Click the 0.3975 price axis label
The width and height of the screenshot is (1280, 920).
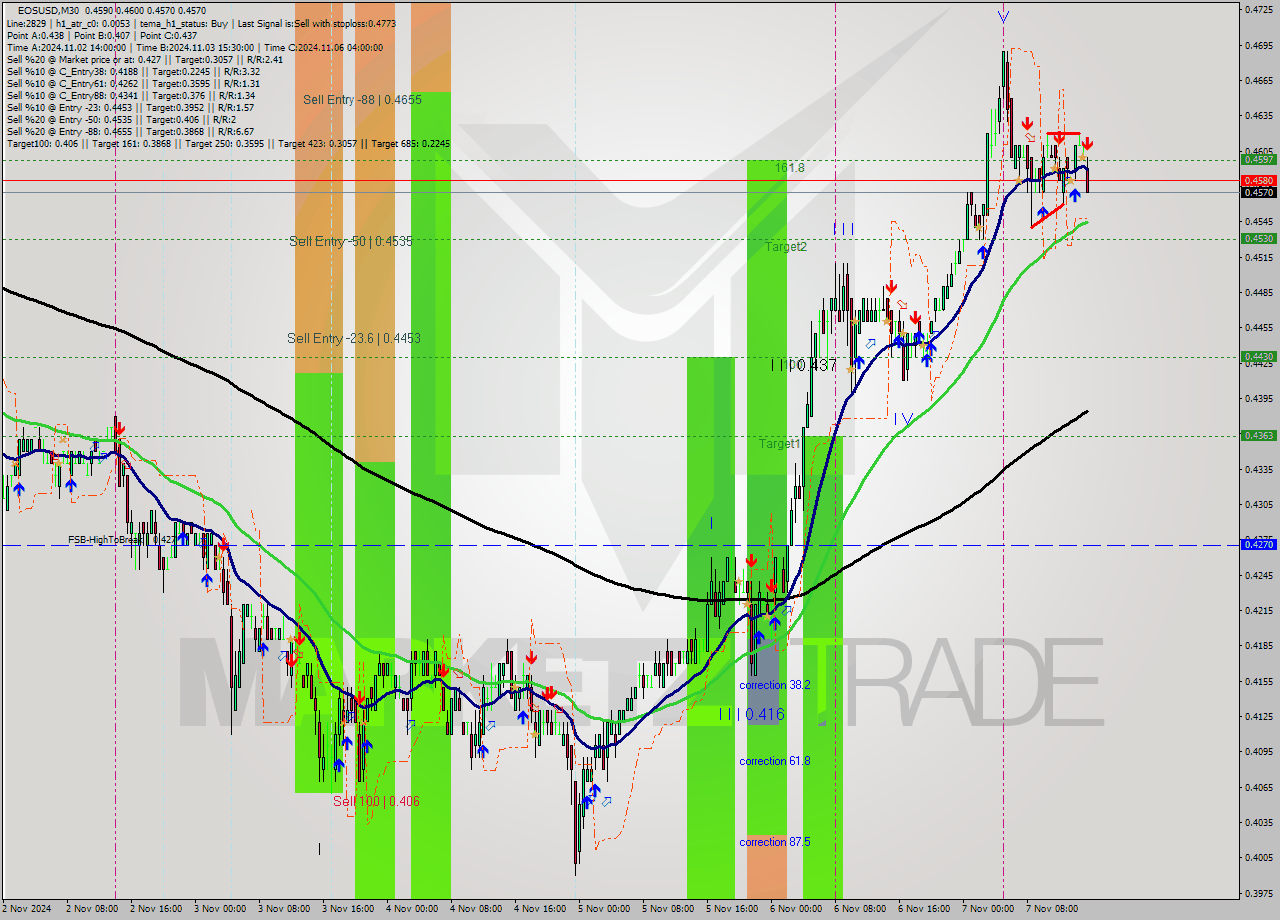(x=1258, y=893)
